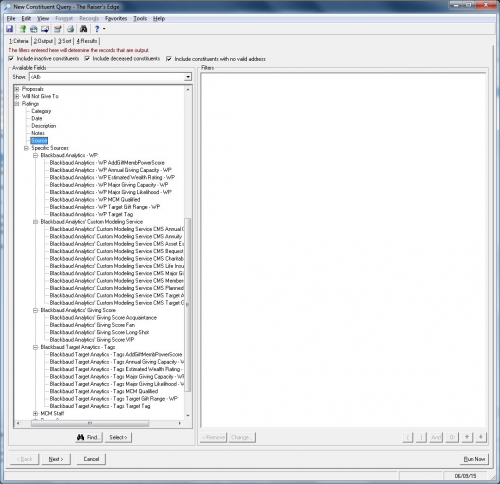The width and height of the screenshot is (500, 484).
Task: Collapse Blackbaud Analytics' Giving Score group
Action: [x=36, y=310]
